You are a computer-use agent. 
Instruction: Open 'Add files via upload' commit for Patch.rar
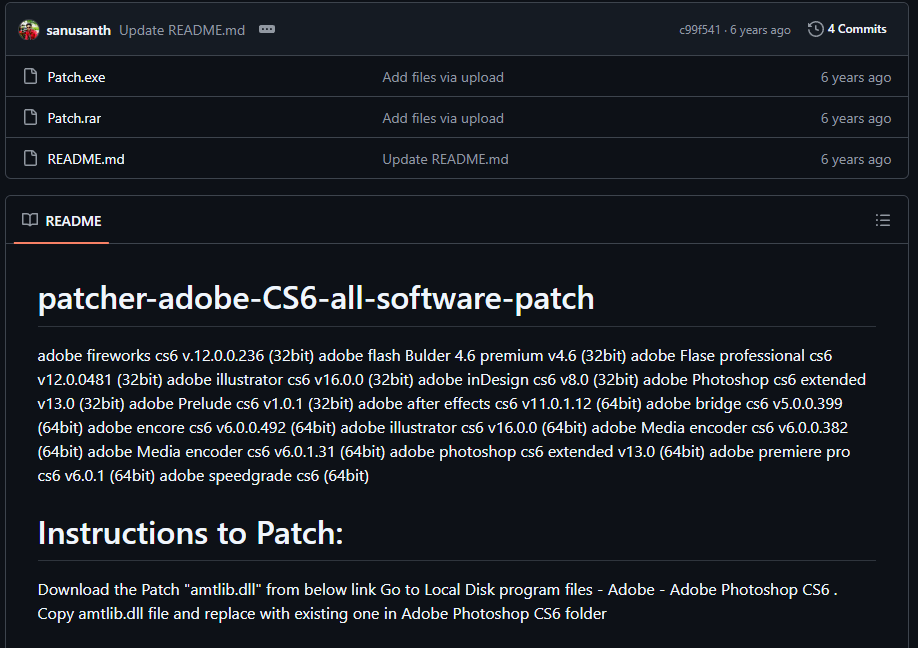click(443, 118)
